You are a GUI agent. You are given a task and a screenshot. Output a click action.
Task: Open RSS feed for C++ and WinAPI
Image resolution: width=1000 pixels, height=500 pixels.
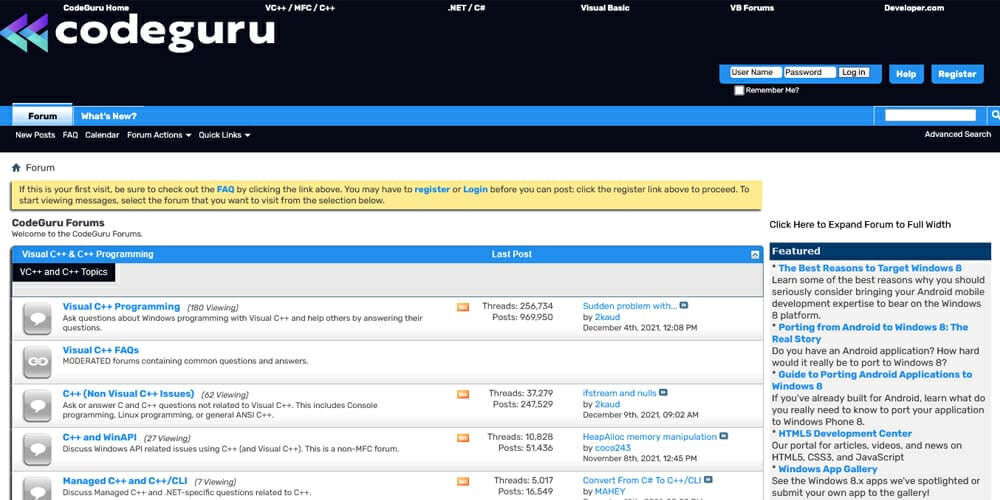463,438
